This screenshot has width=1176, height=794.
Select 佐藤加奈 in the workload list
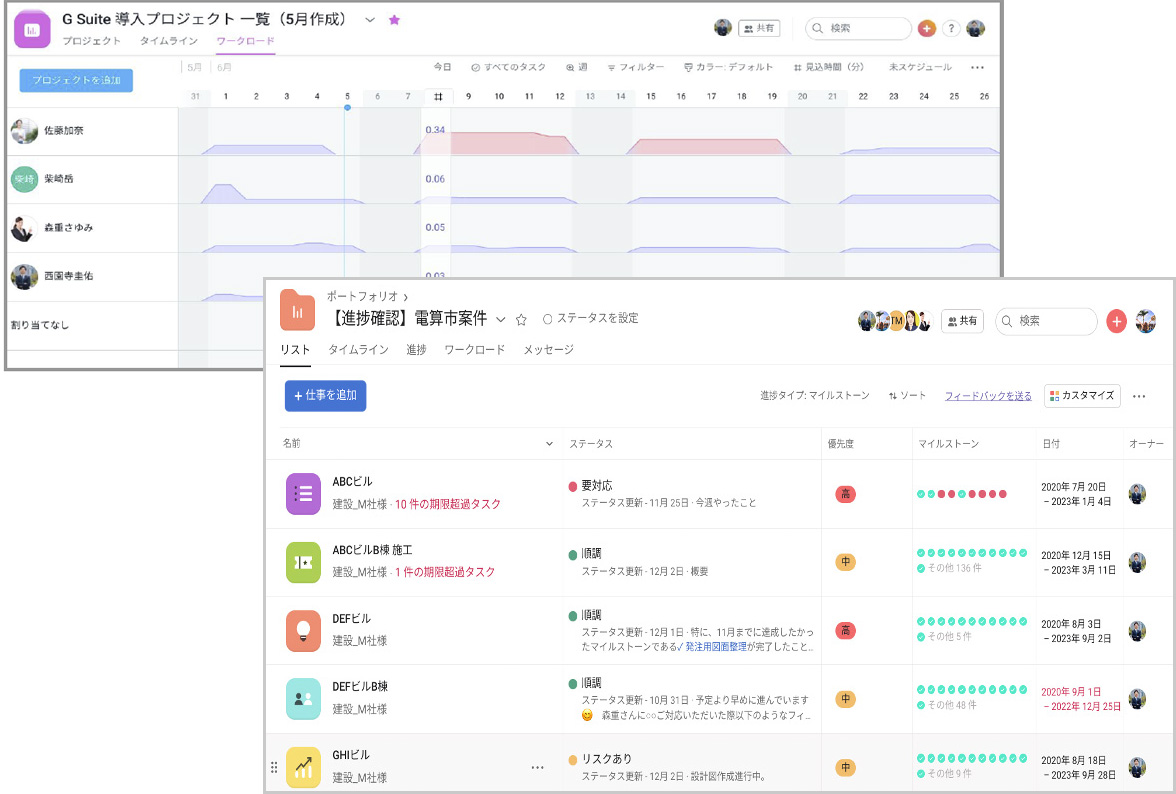click(64, 130)
